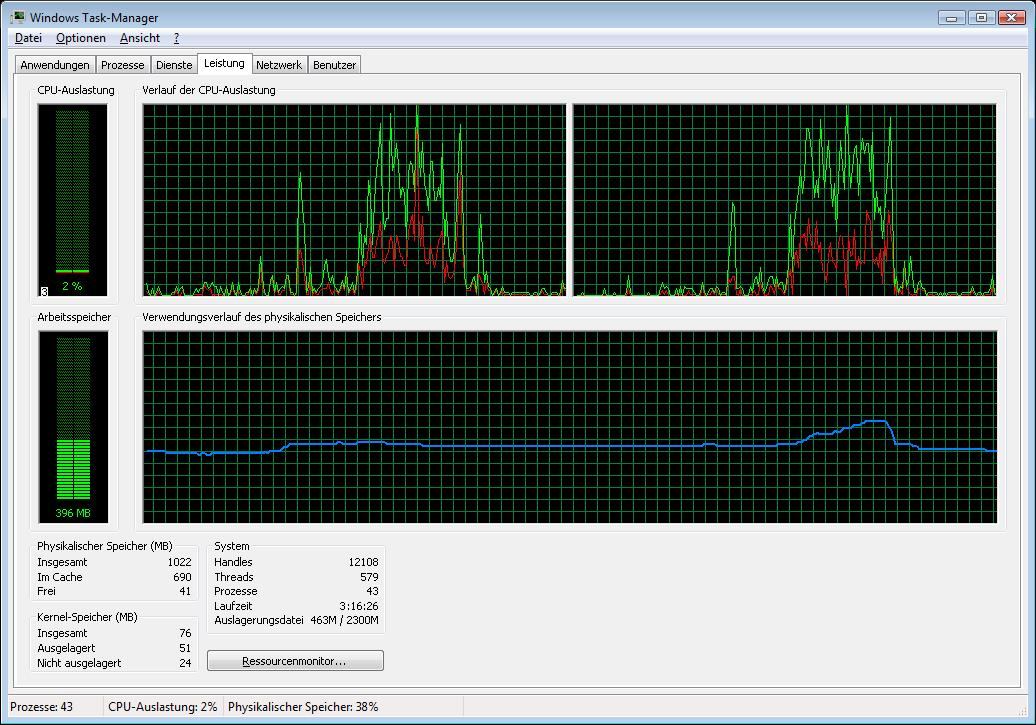Click the Physikalischer Speicher (MB) group label
The height and width of the screenshot is (725, 1036).
tap(104, 546)
